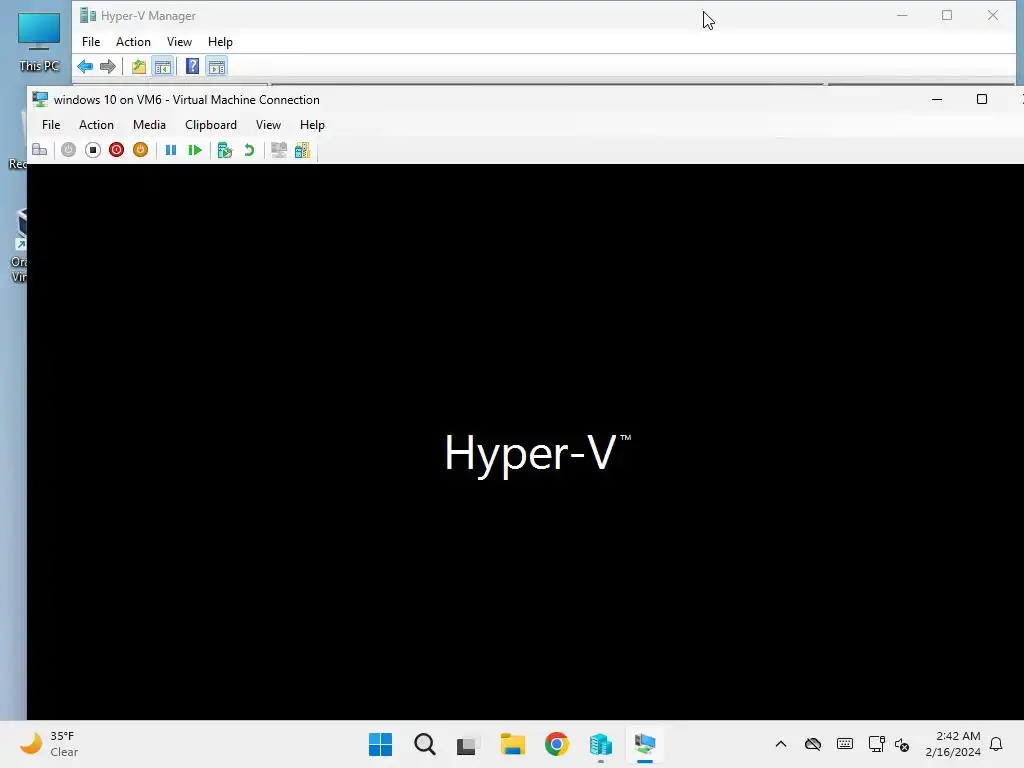Shut down the VM using red power icon
This screenshot has height=768, width=1024.
116,150
